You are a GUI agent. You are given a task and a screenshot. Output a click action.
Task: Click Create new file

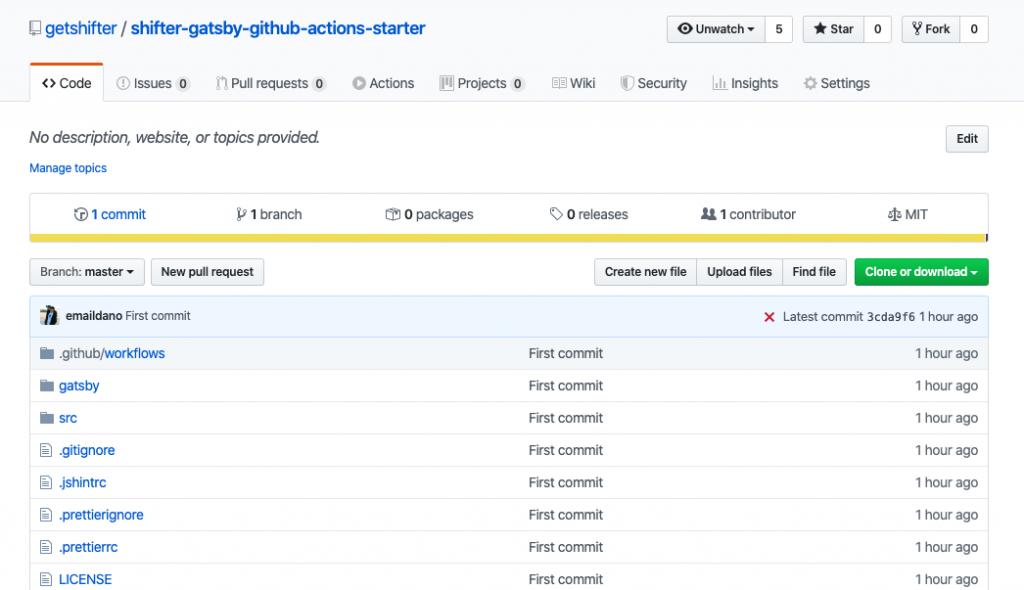point(645,272)
